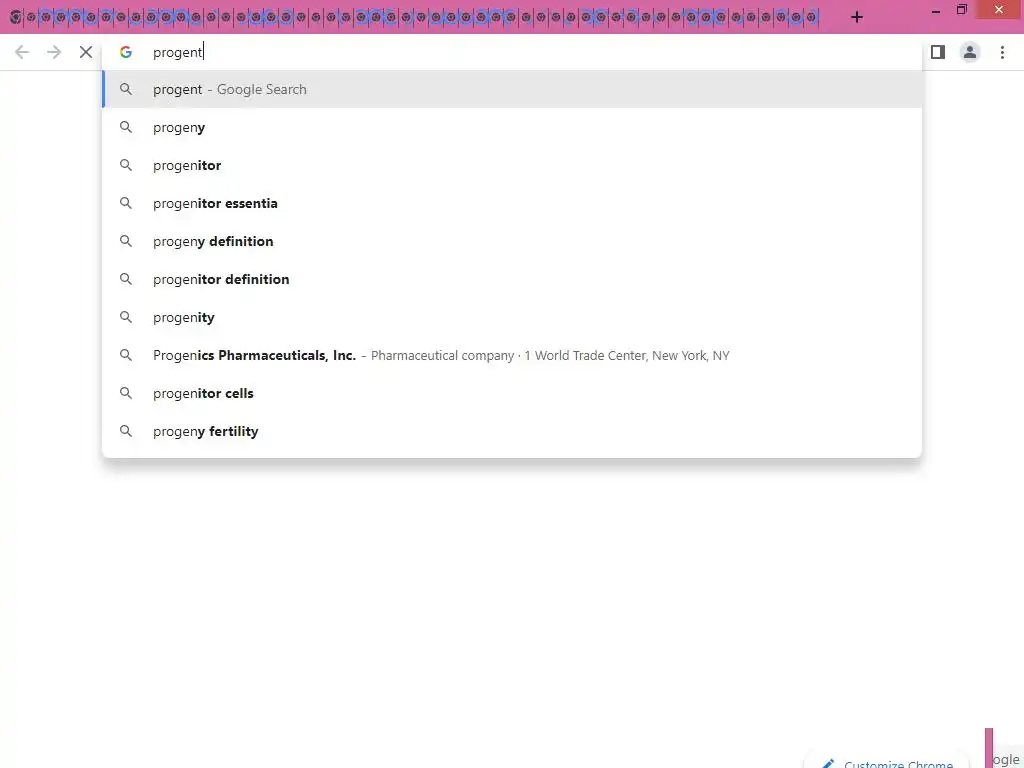Click the first Chrome tab
The image size is (1024, 768).
tap(16, 17)
